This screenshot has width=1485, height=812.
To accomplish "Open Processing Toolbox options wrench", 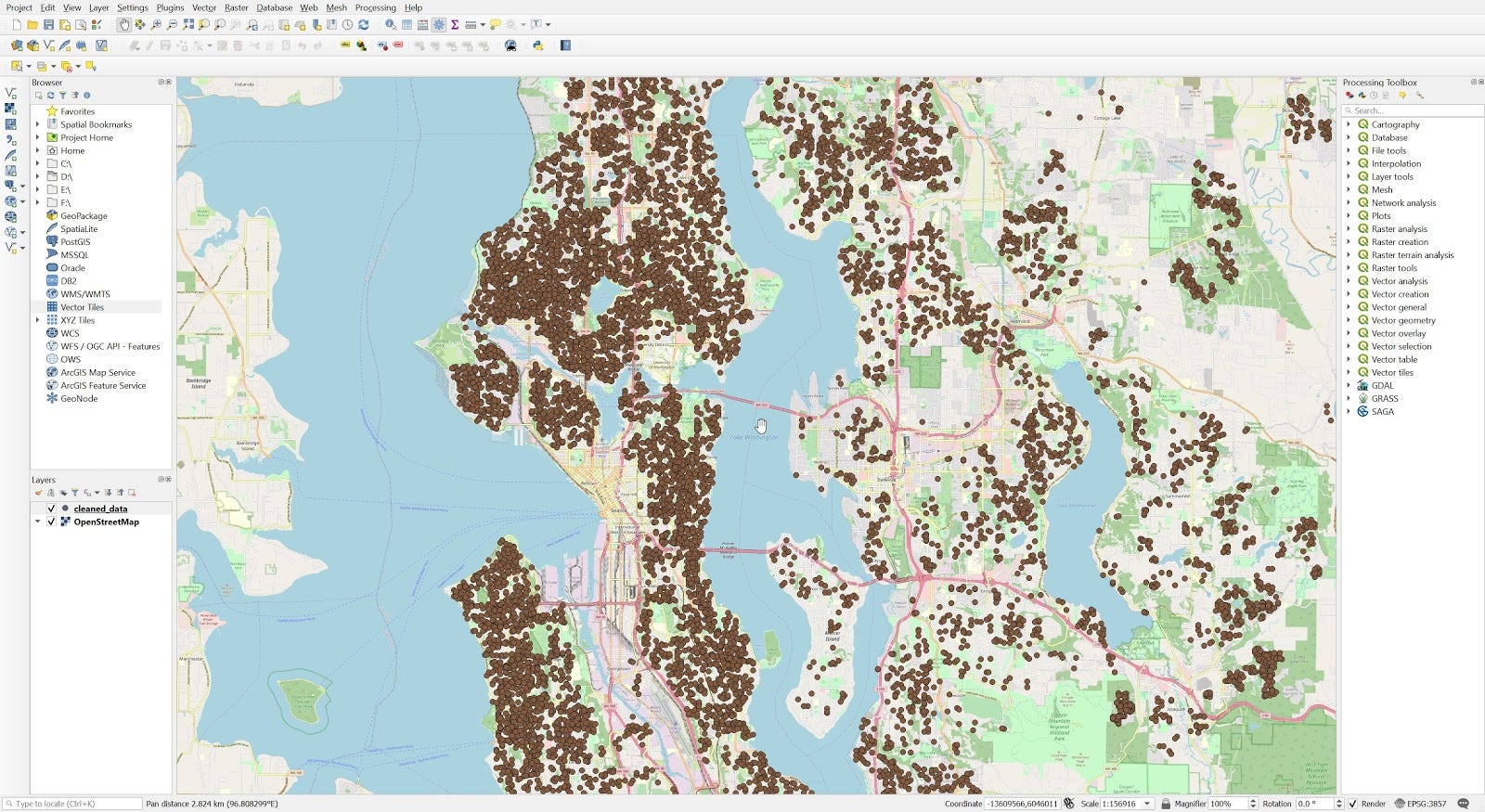I will 1419,96.
